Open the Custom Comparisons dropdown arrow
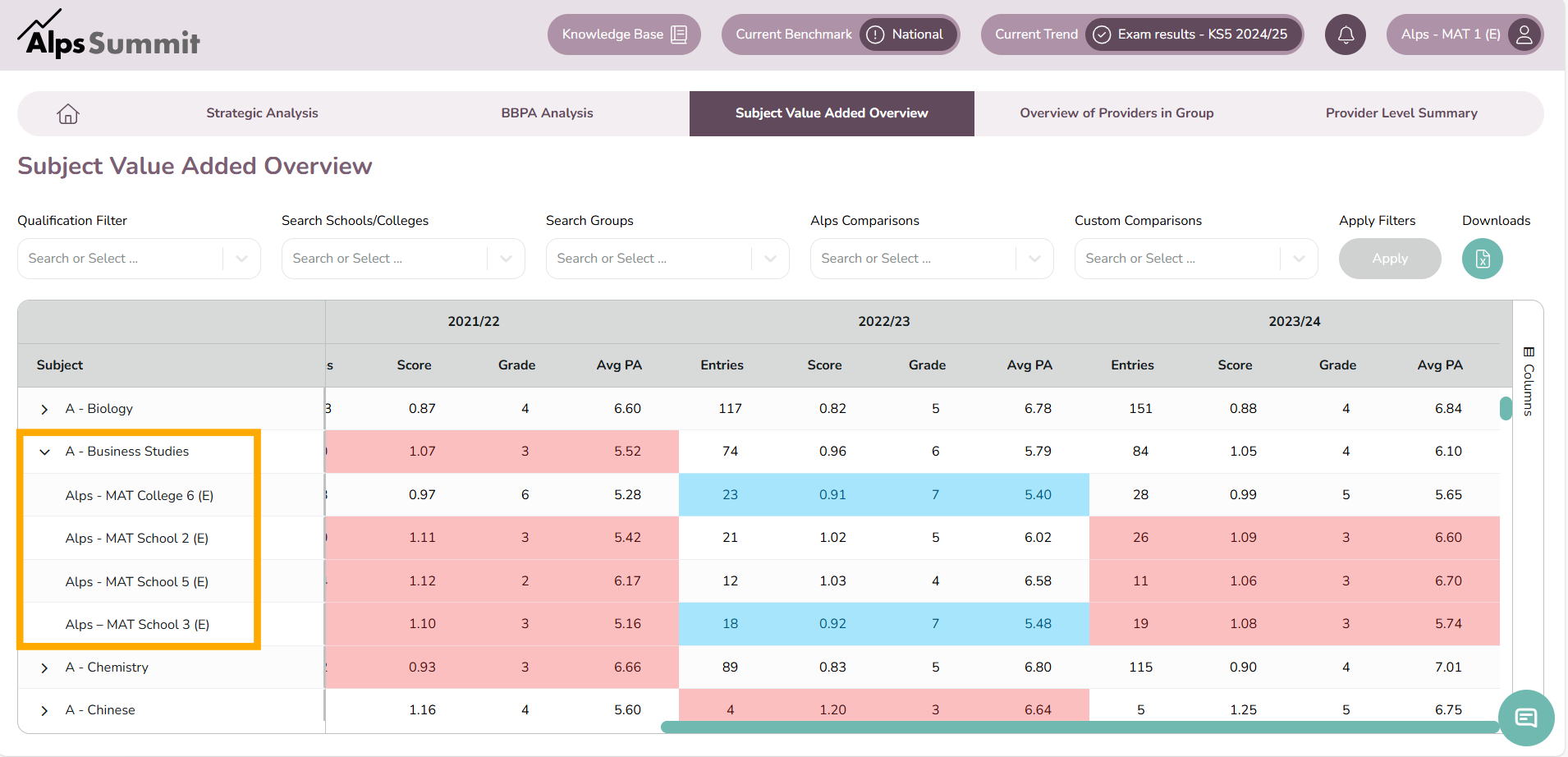The image size is (1568, 757). pos(1299,259)
